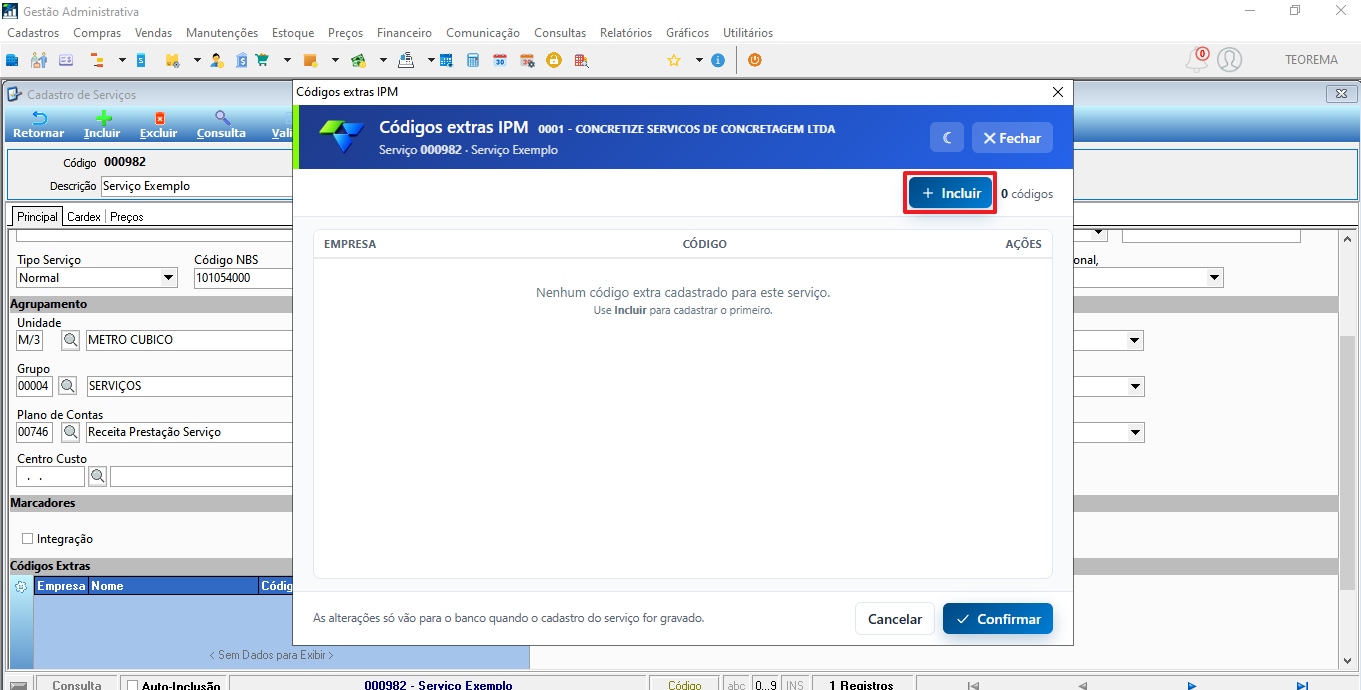Click the calendar 30 icon in toolbar
Screen dimensions: 1361x690
[x=500, y=60]
